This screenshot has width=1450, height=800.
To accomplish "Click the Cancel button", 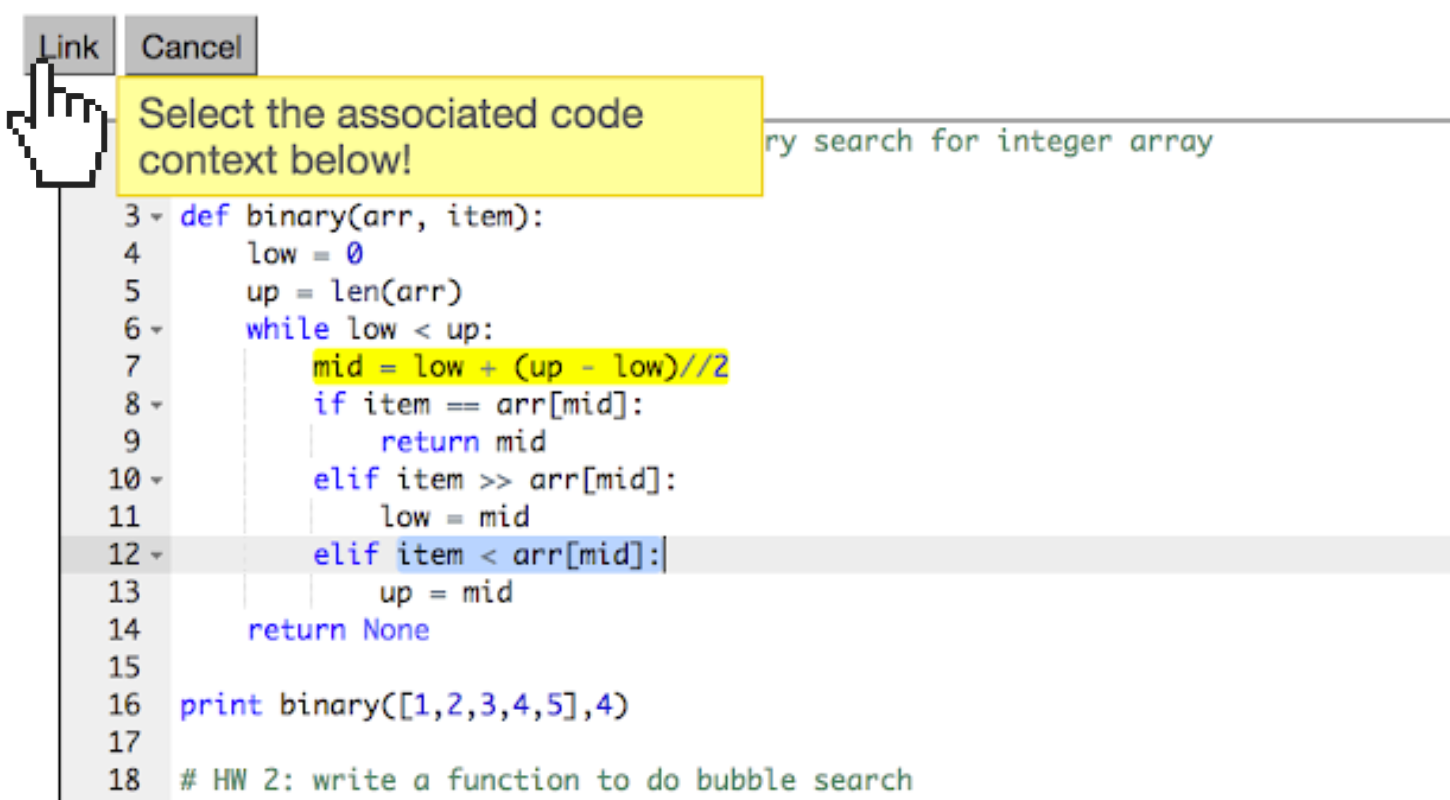I will click(x=190, y=45).
